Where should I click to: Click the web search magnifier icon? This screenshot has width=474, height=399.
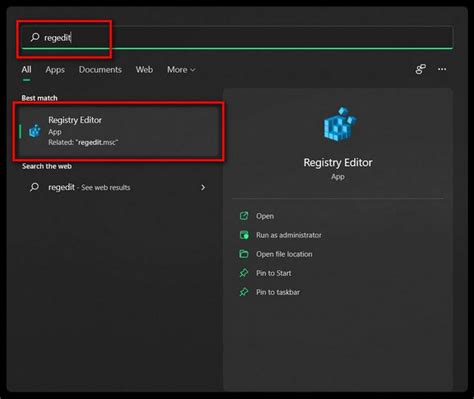click(x=34, y=187)
